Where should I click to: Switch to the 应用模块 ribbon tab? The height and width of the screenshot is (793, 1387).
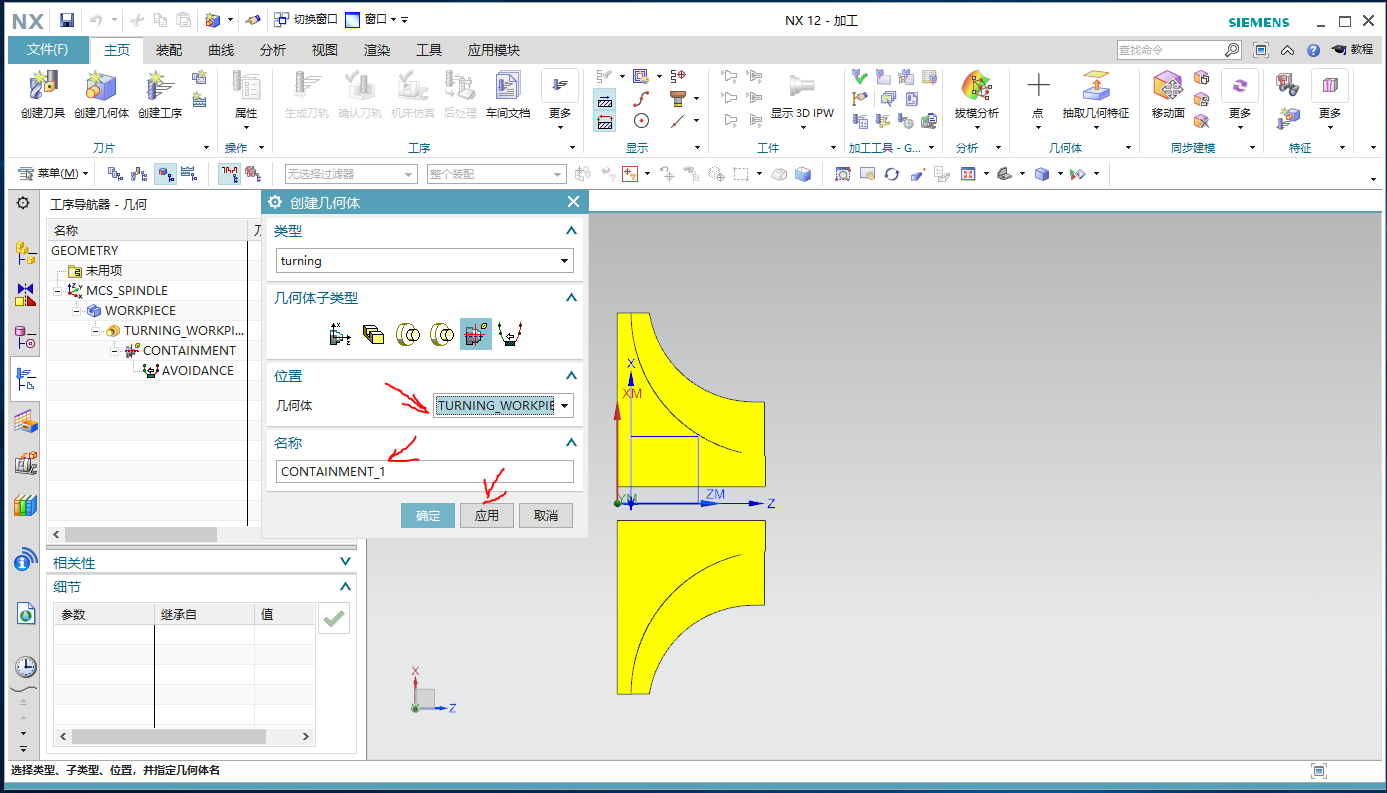[494, 50]
